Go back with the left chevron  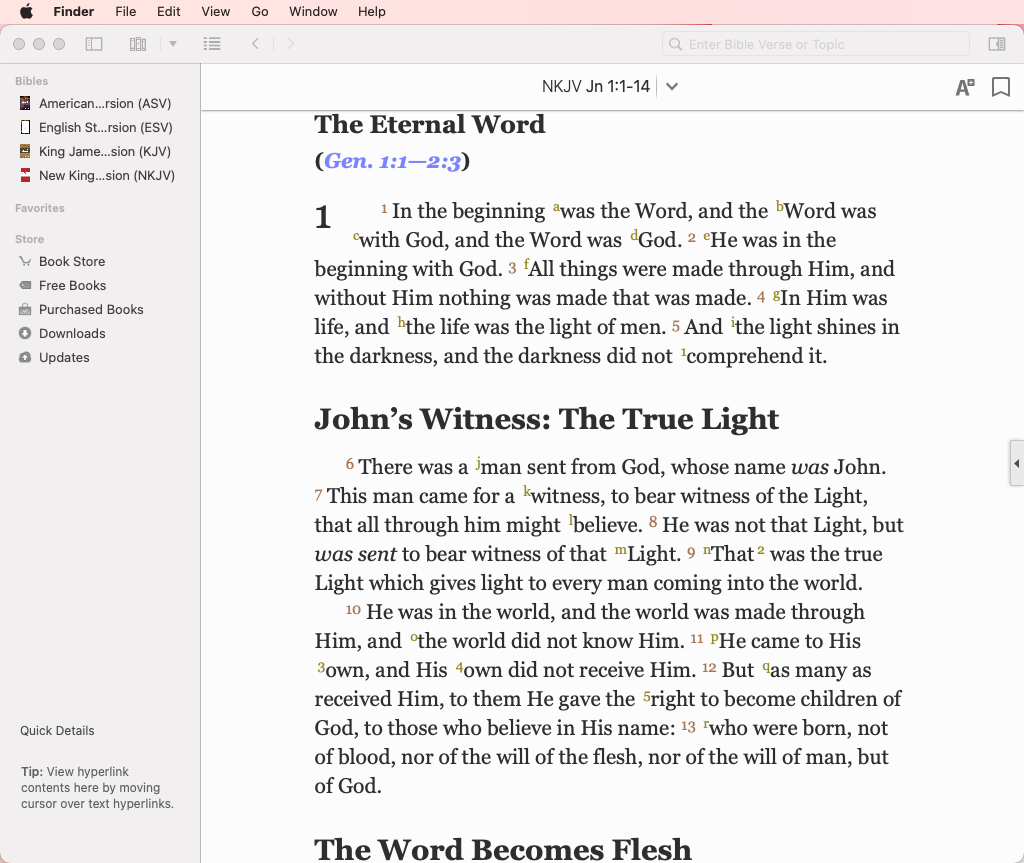256,44
